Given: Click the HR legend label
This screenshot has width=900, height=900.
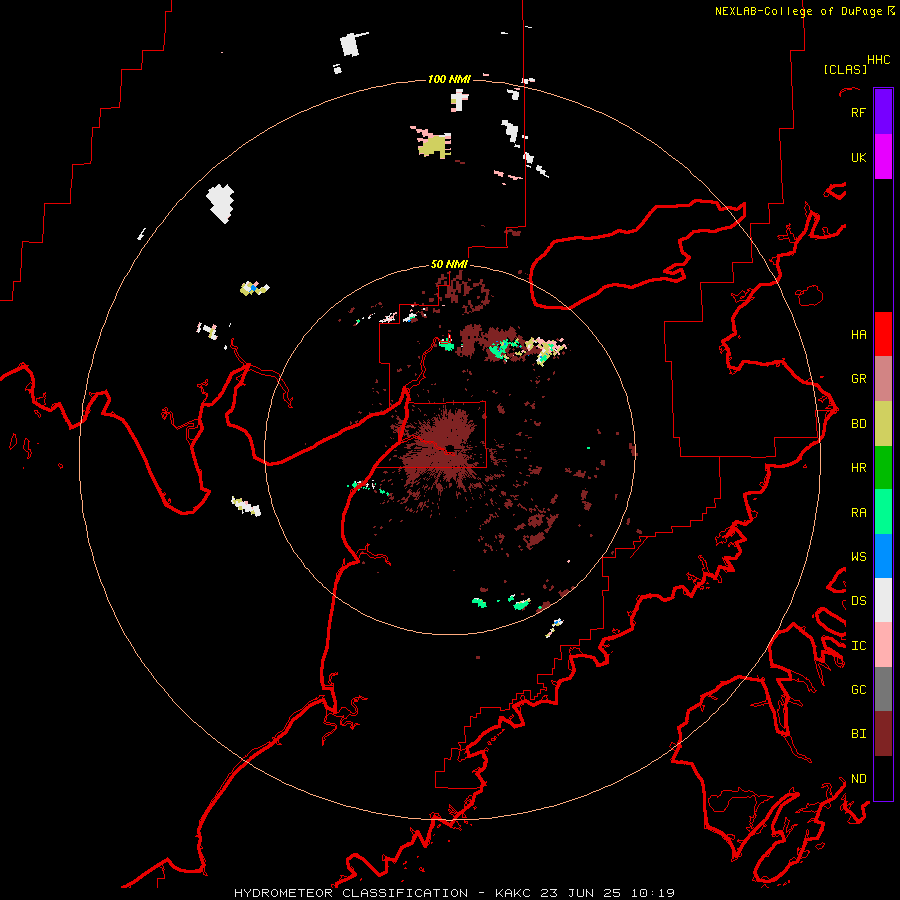Looking at the screenshot, I should [x=858, y=468].
